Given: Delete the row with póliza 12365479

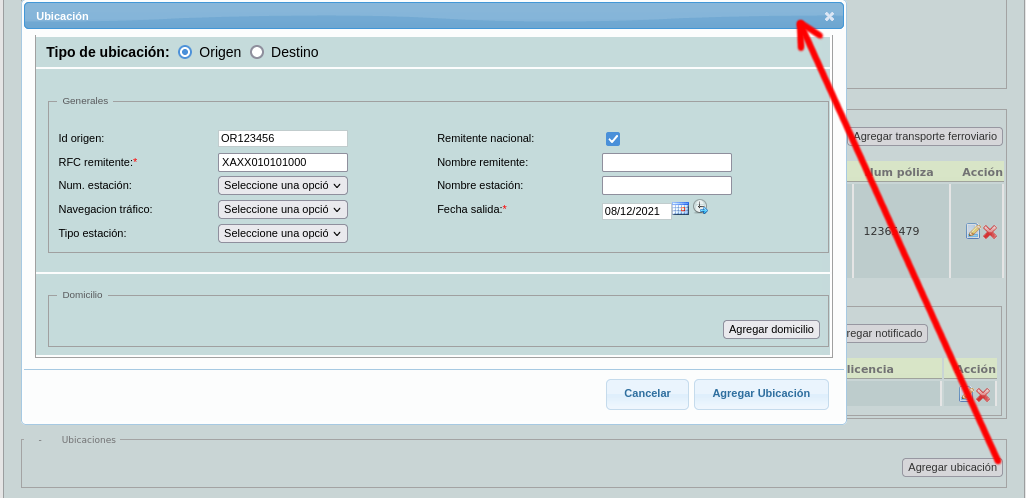Looking at the screenshot, I should 990,231.
